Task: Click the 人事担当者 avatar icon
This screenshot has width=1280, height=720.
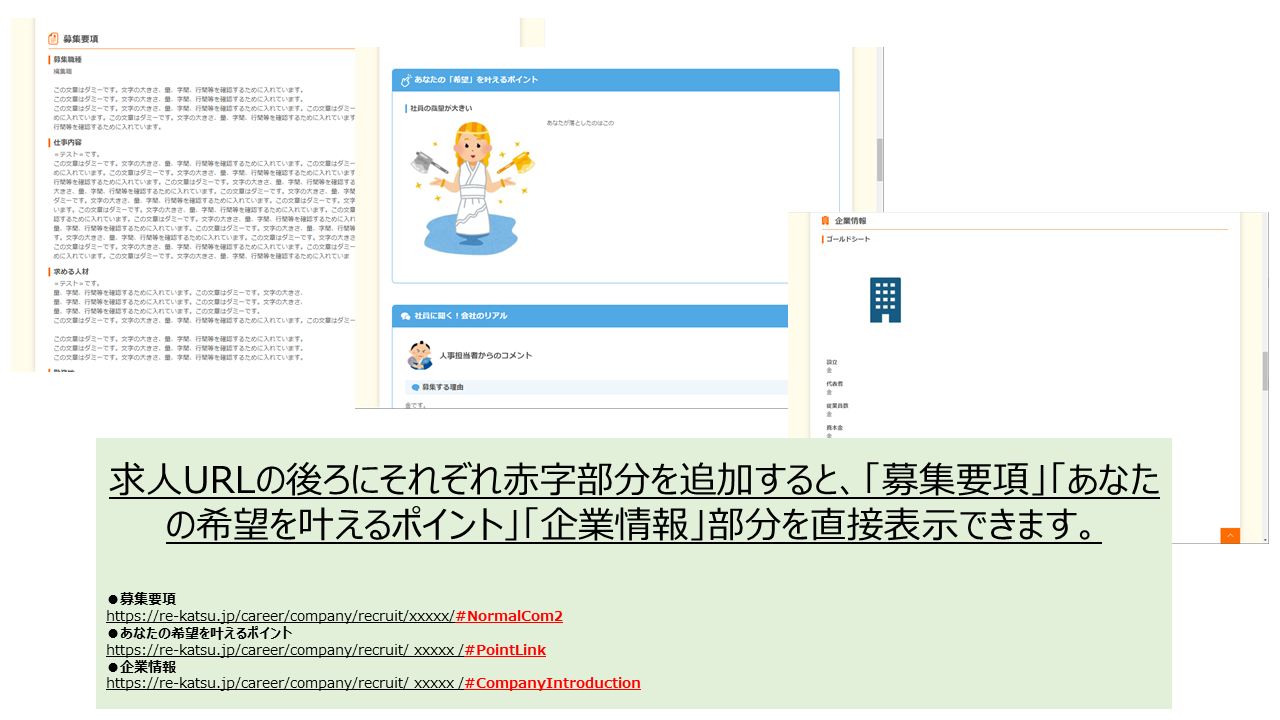Action: click(420, 355)
